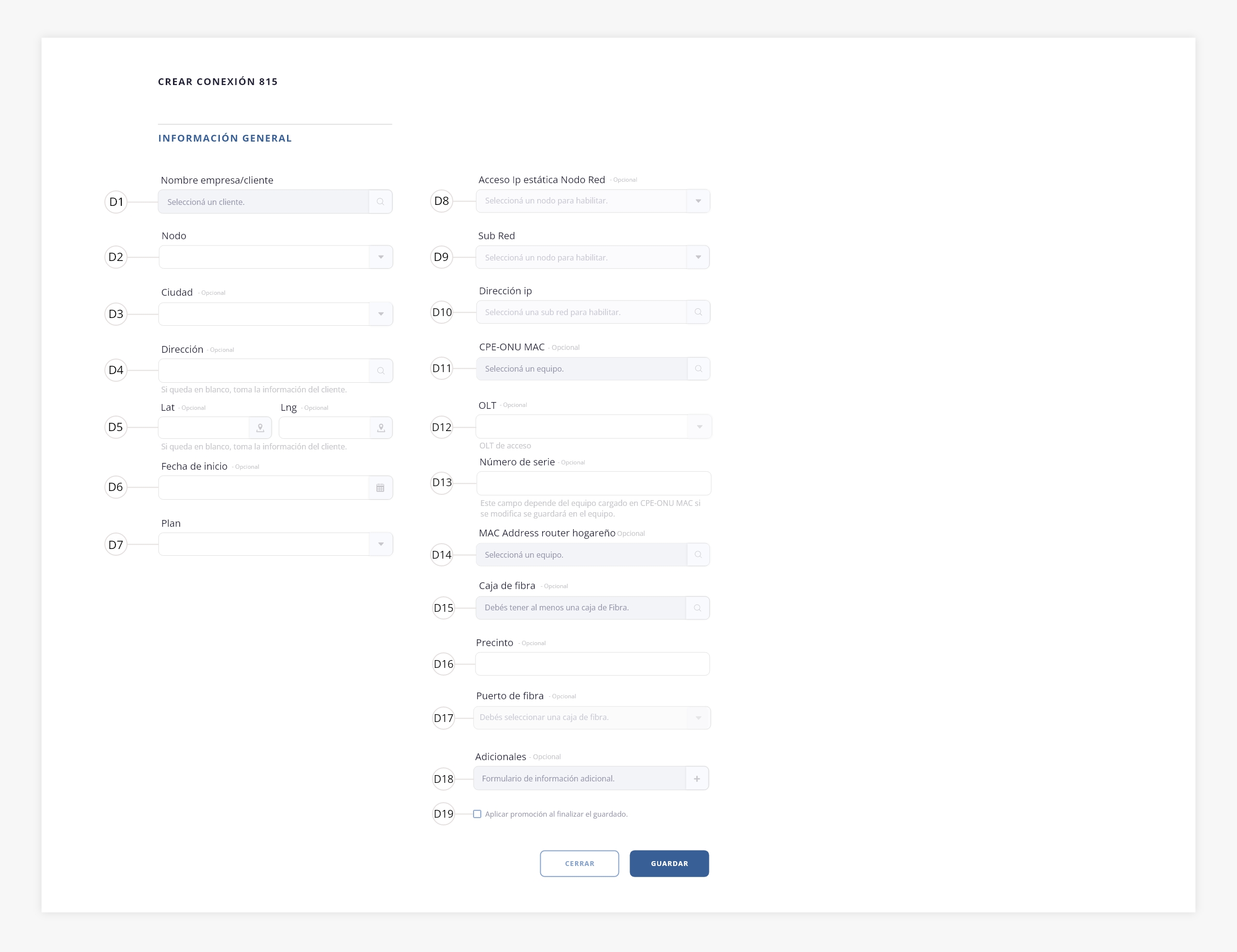Viewport: 1237px width, 952px height.
Task: Click the Cerrar button
Action: coord(579,863)
